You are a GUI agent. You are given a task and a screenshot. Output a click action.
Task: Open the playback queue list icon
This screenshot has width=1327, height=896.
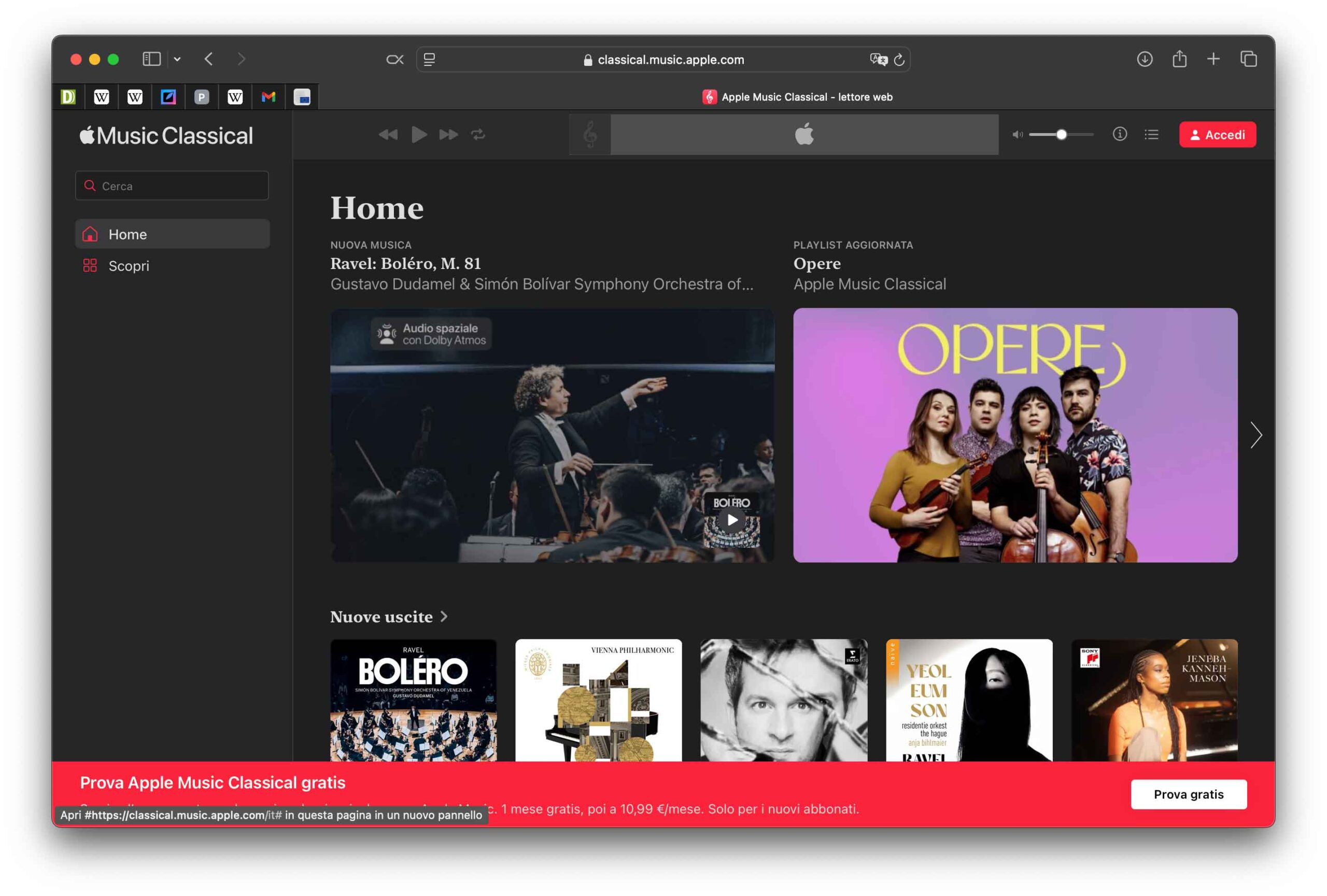[x=1151, y=135]
